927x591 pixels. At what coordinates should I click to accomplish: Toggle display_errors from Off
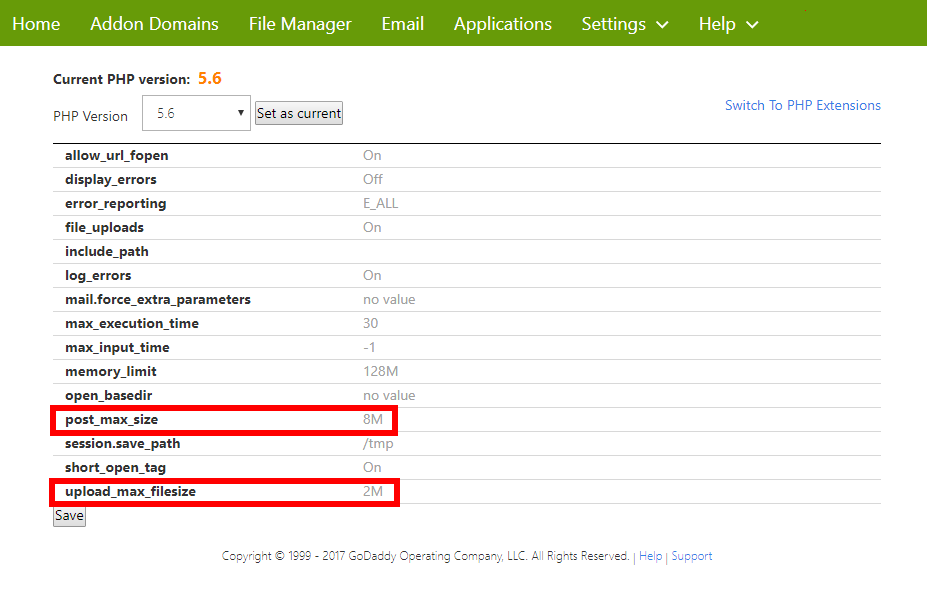(371, 179)
